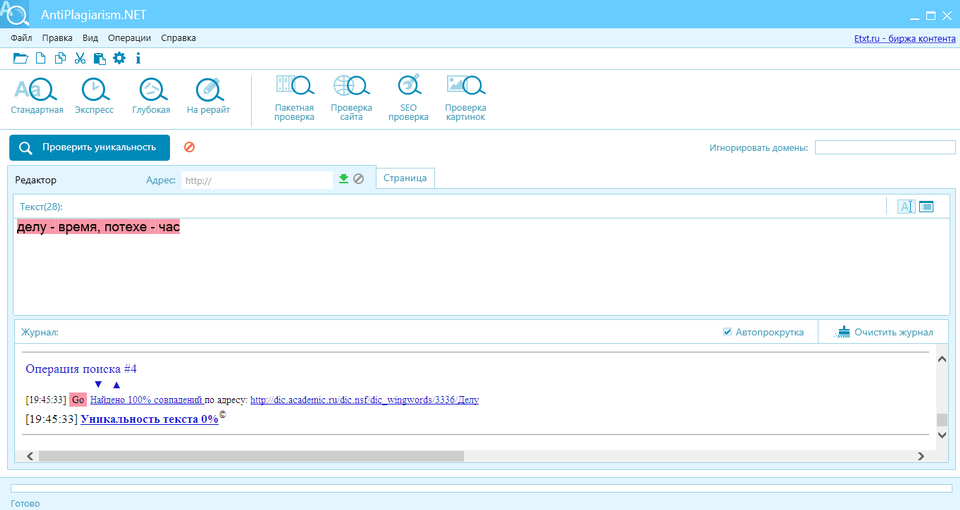960x510 pixels.
Task: Open Пакетная проверка batch check
Action: click(x=294, y=97)
